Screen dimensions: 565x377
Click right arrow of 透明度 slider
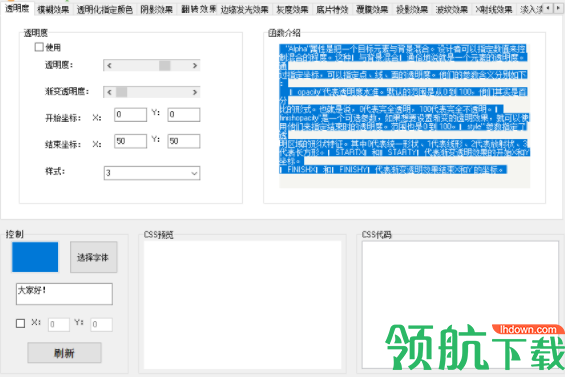click(195, 65)
